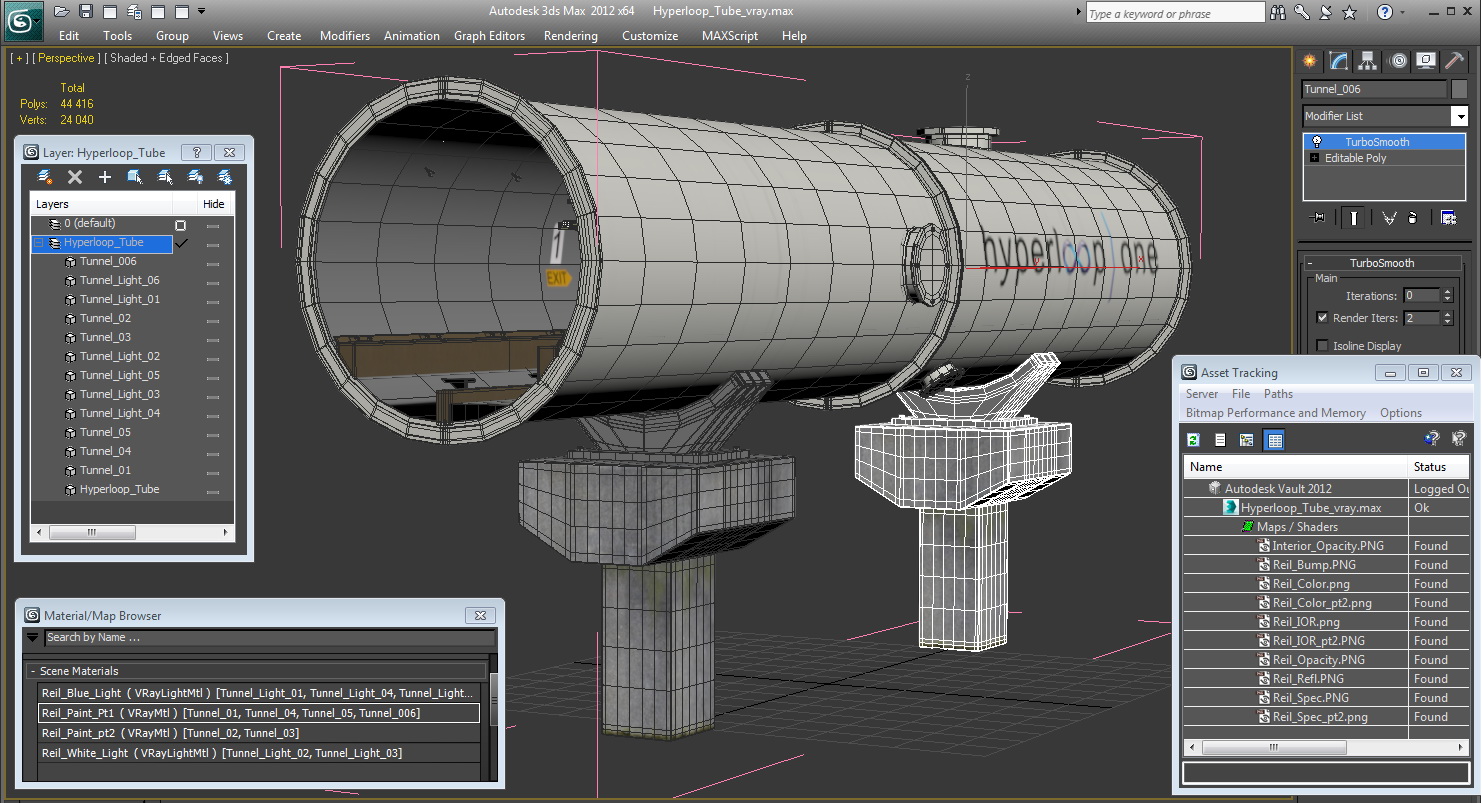
Task: Open the Shaded + Edged Faces viewport menu
Action: coord(166,58)
